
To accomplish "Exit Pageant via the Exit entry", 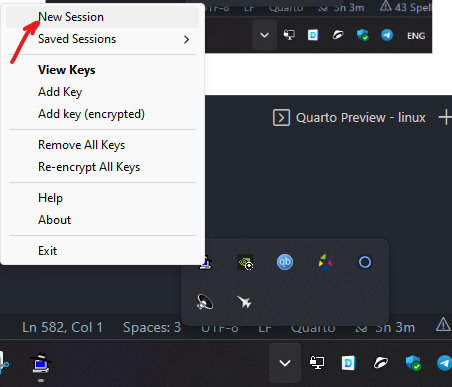I will (x=103, y=251).
